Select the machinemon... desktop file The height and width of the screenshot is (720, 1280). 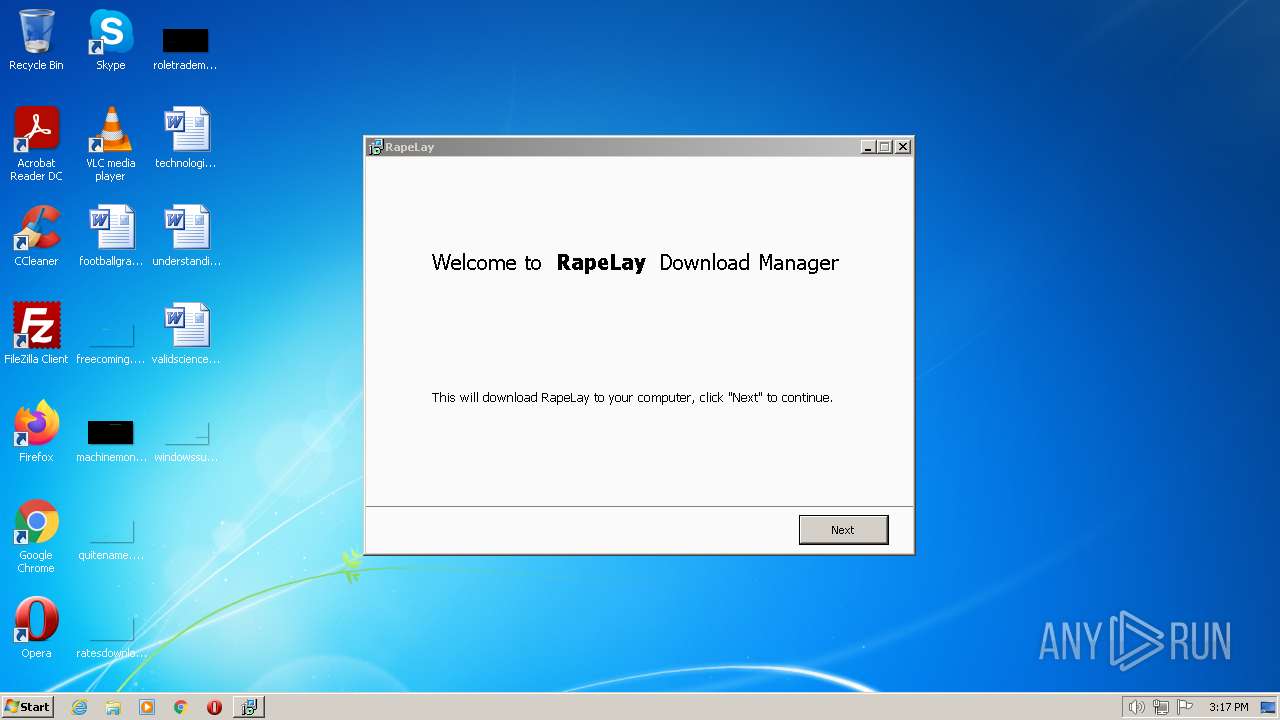tap(111, 440)
